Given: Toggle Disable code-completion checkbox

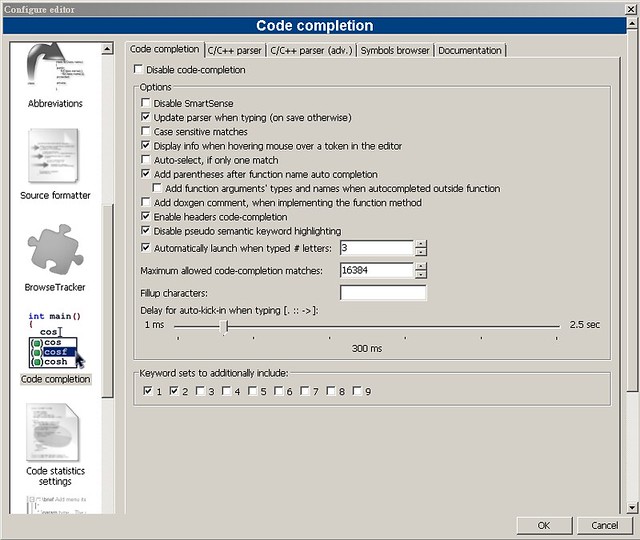Looking at the screenshot, I should click(x=138, y=69).
